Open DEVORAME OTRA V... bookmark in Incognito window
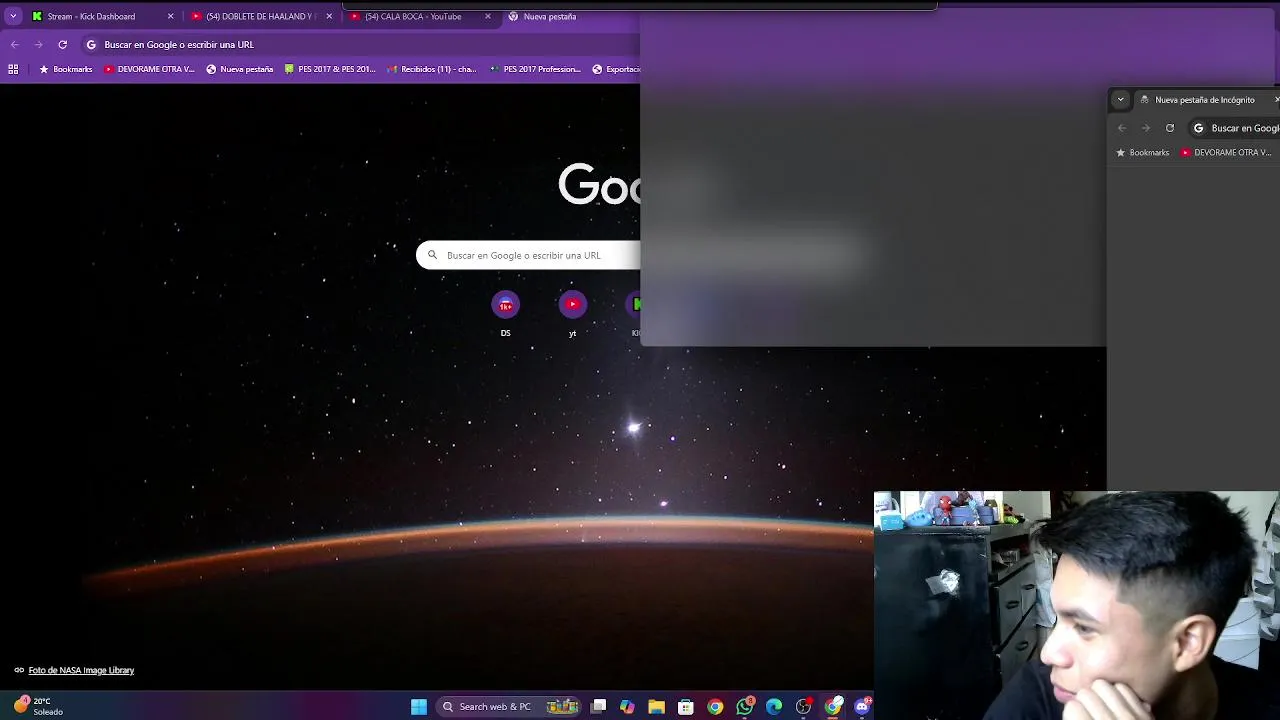The height and width of the screenshot is (720, 1280). pos(1225,152)
